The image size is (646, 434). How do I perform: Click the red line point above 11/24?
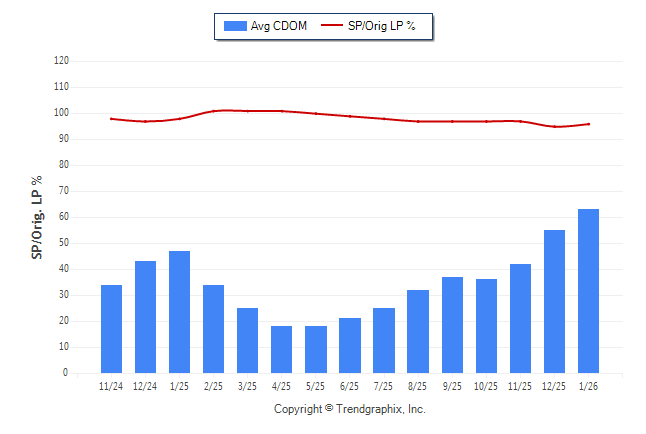112,119
